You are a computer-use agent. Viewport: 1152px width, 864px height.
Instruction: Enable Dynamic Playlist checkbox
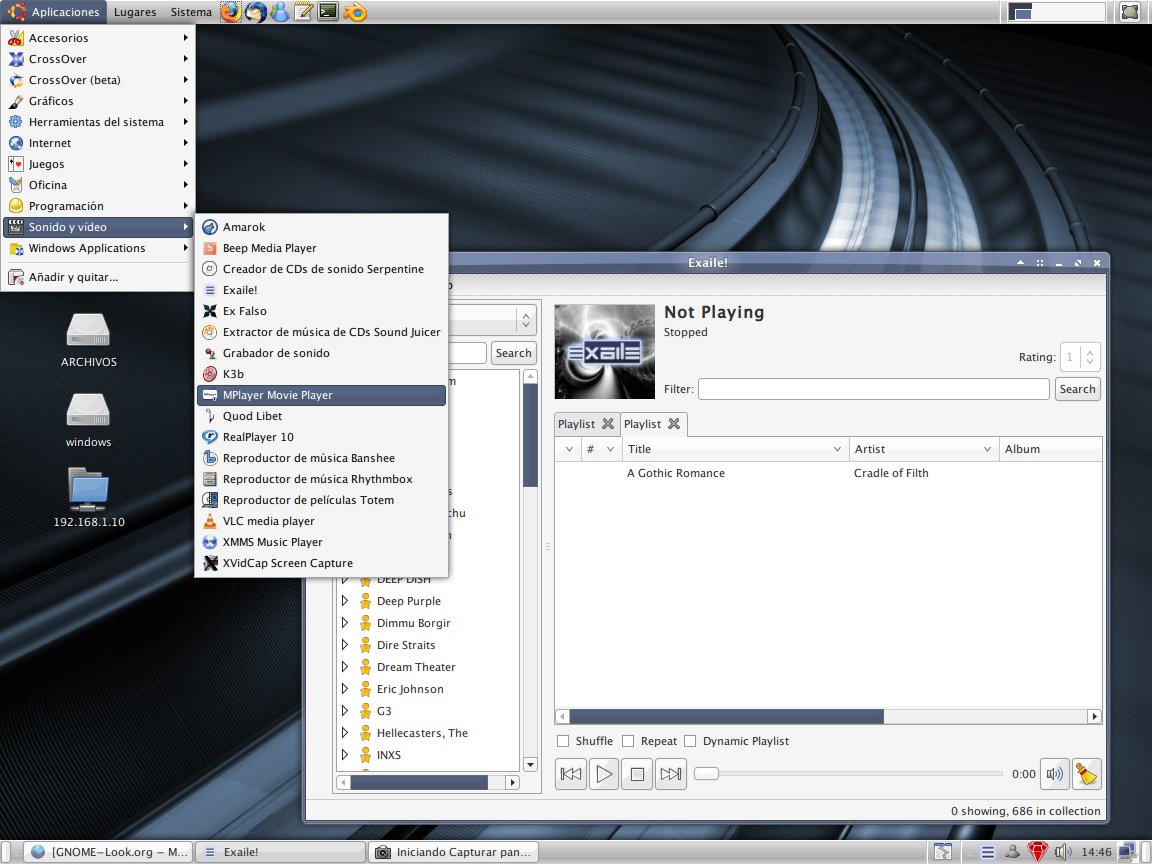(690, 741)
